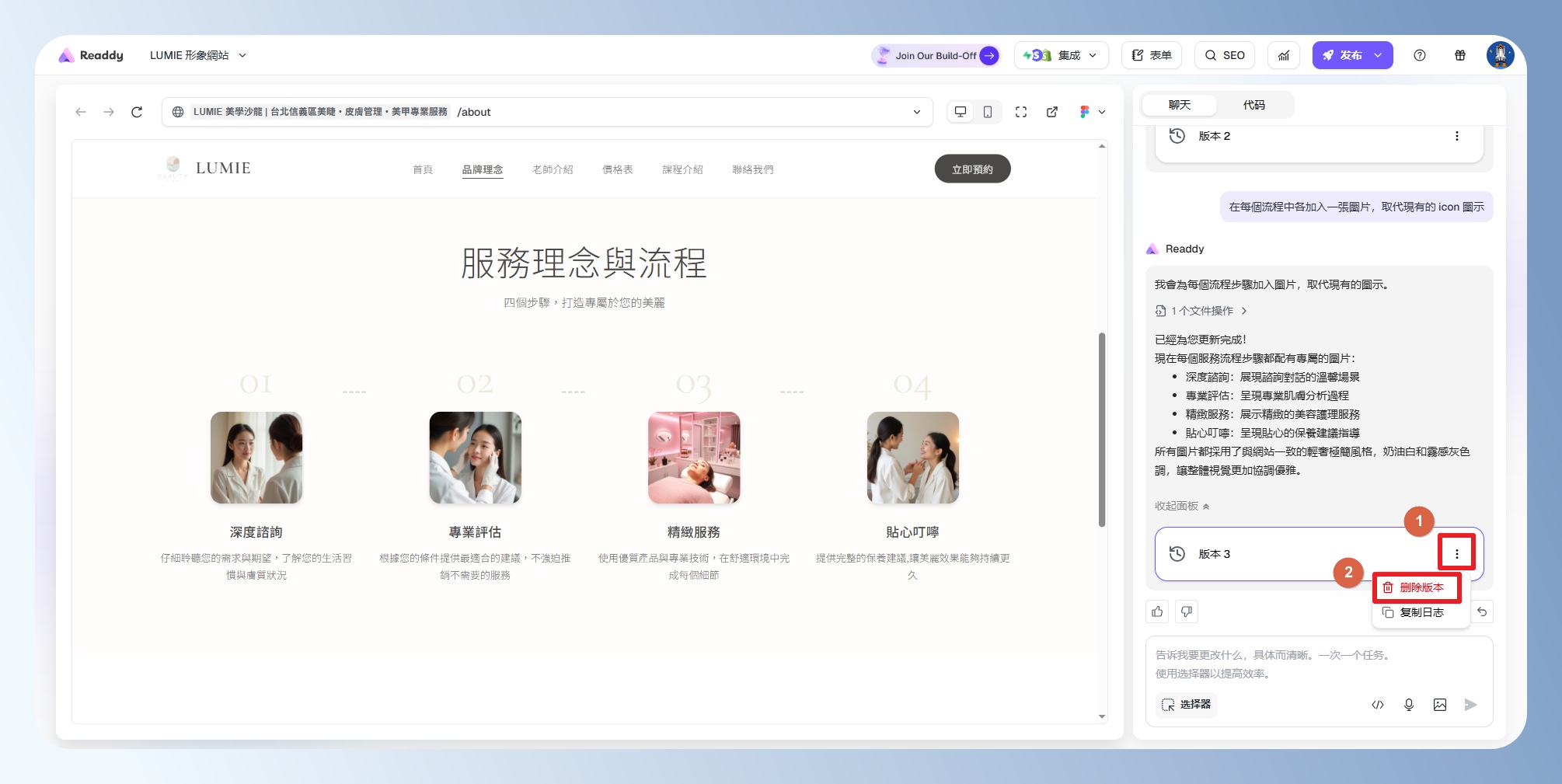Open the analytics chart icon
1562x784 pixels.
coord(1284,55)
